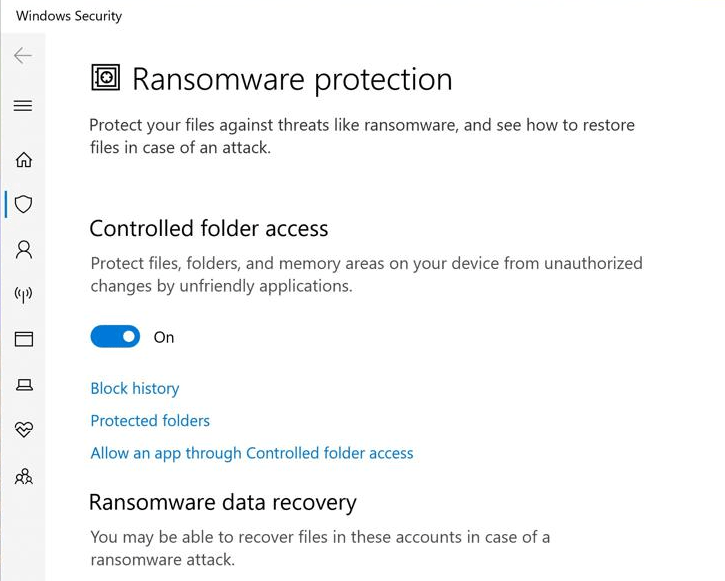Screen dimensions: 725x581
Task: Click the Ransomware protection header icon
Action: pos(105,78)
